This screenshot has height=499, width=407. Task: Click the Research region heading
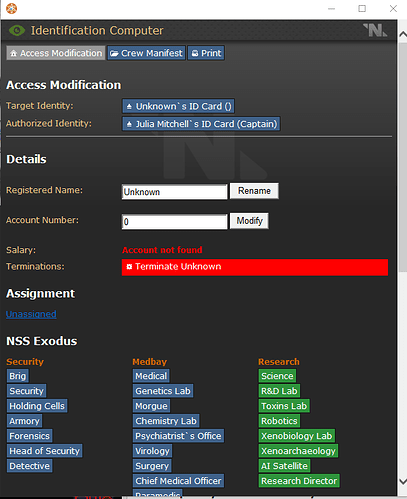tap(279, 362)
